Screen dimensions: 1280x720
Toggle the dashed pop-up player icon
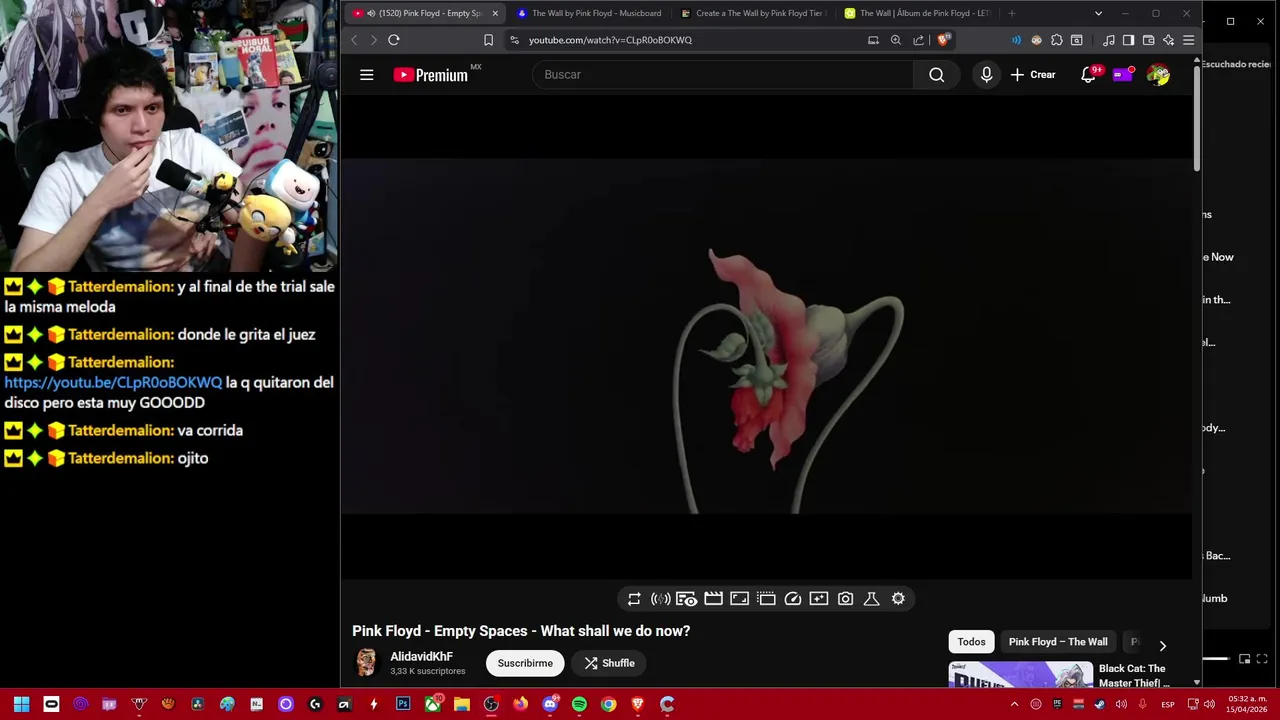[766, 599]
